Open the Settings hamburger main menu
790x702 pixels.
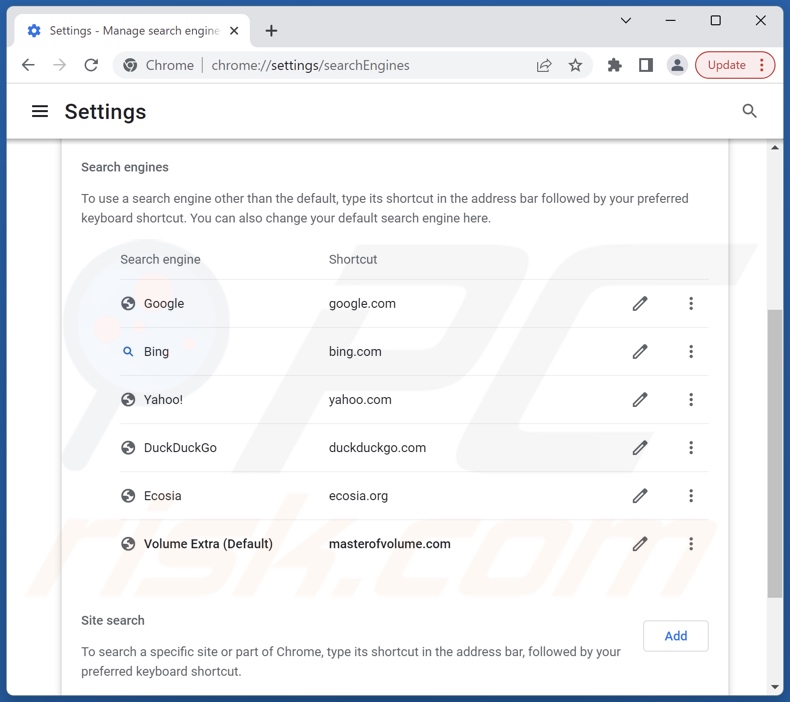pyautogui.click(x=40, y=111)
